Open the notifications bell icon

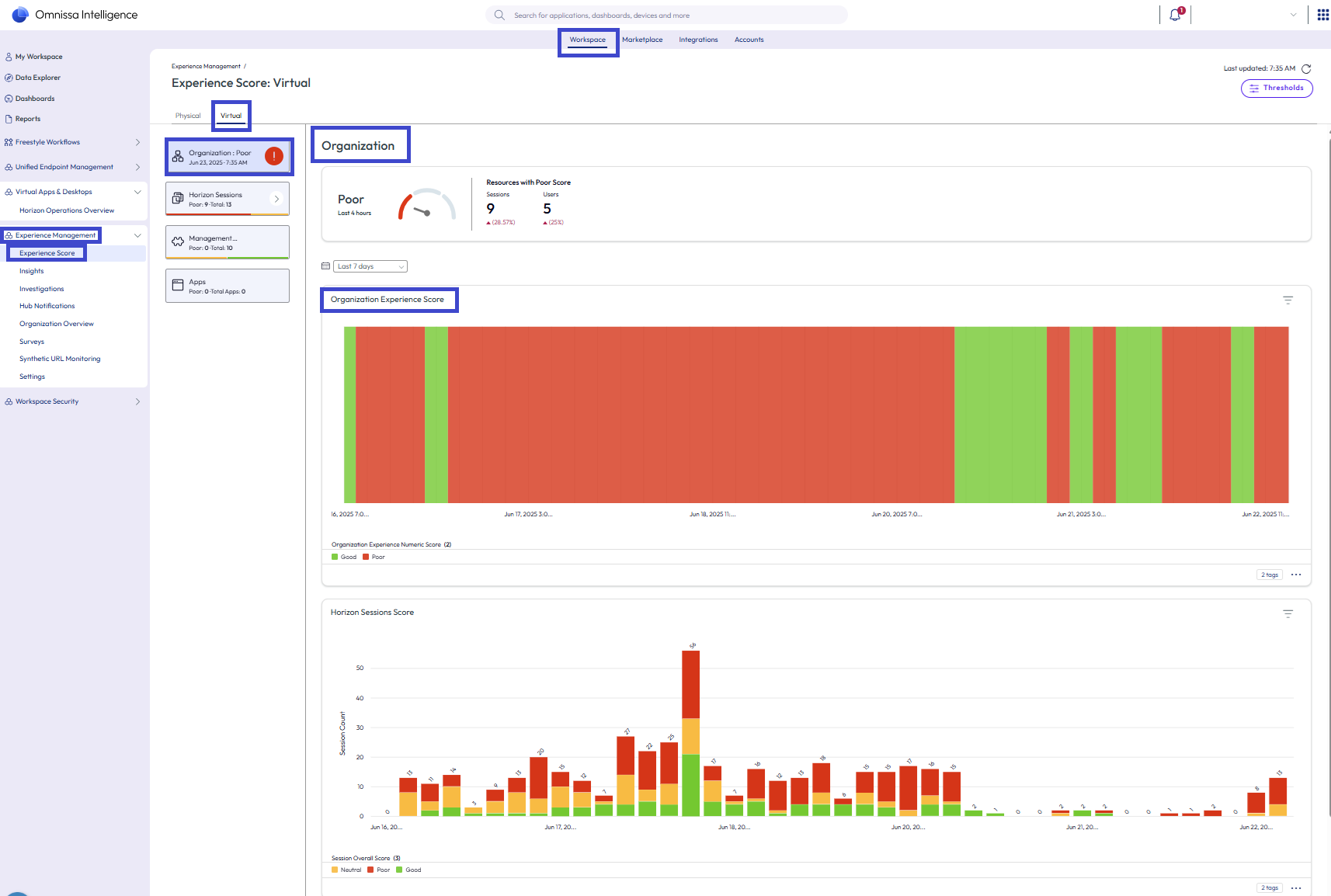(x=1175, y=15)
